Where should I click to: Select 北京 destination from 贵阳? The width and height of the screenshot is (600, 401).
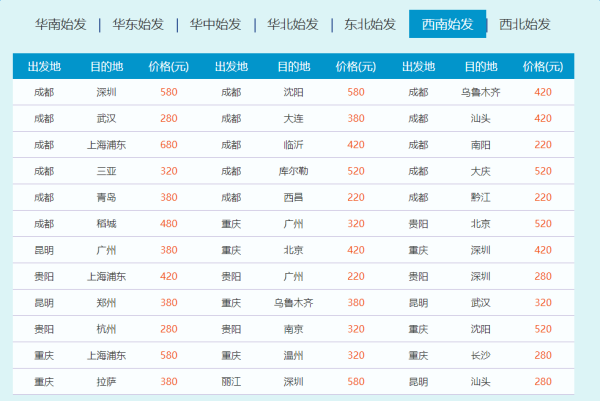tap(481, 224)
